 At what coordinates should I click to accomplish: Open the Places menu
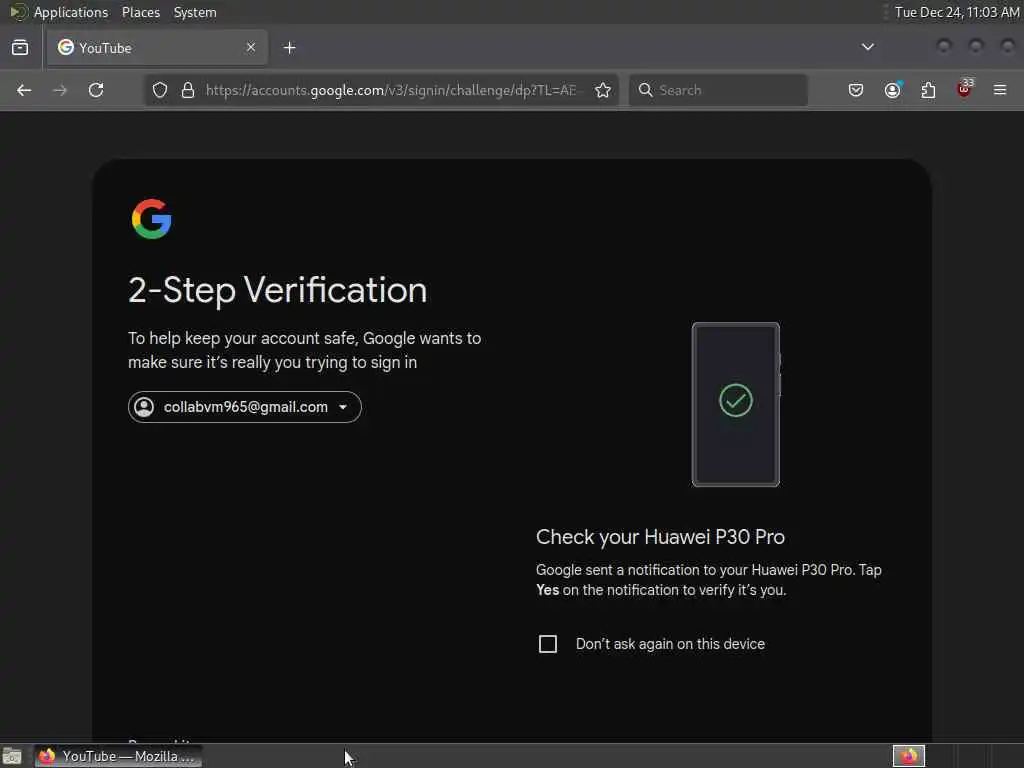coord(141,12)
